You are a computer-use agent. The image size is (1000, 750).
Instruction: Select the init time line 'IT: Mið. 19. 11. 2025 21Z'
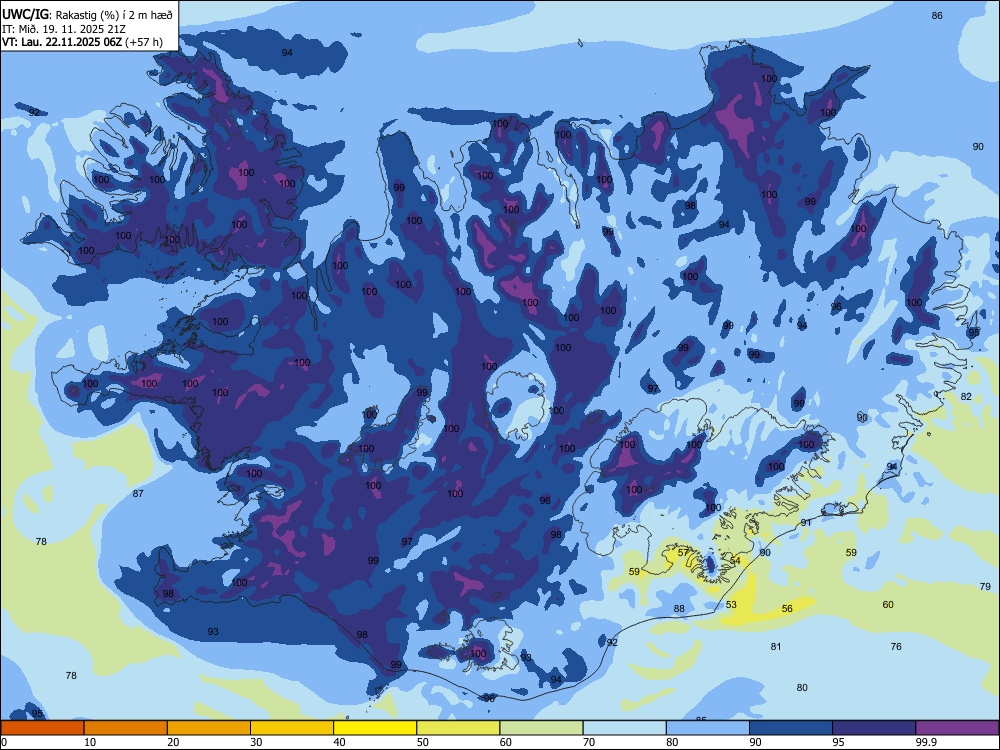pos(65,29)
